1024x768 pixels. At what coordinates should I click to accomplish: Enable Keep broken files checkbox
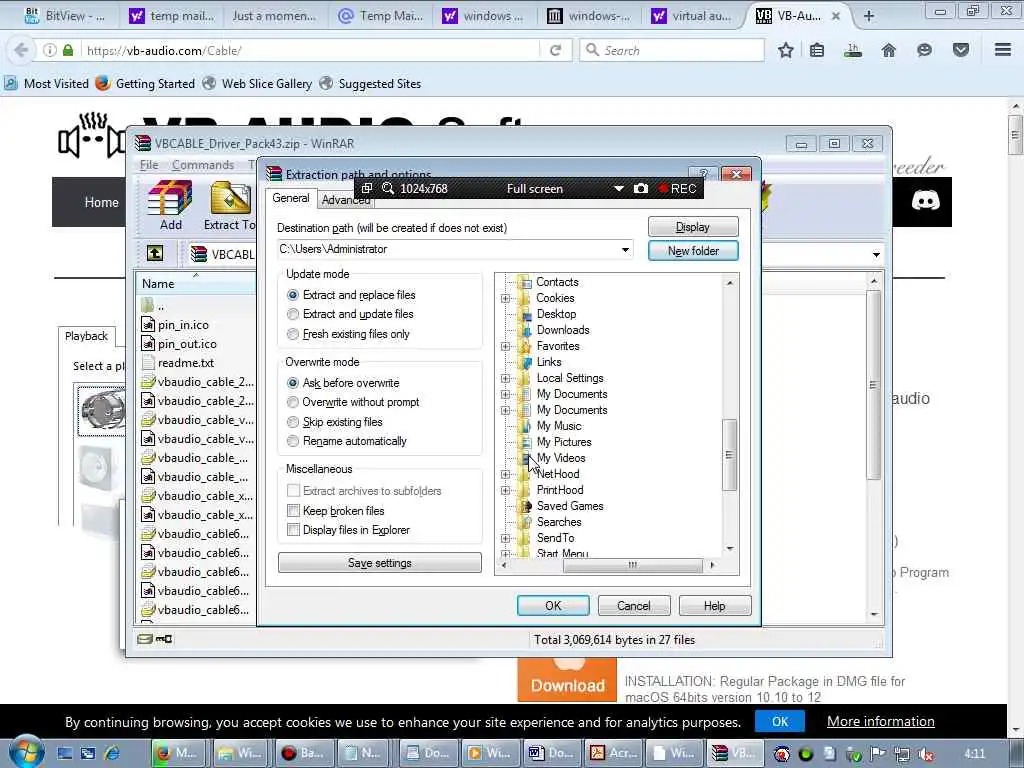(x=294, y=511)
